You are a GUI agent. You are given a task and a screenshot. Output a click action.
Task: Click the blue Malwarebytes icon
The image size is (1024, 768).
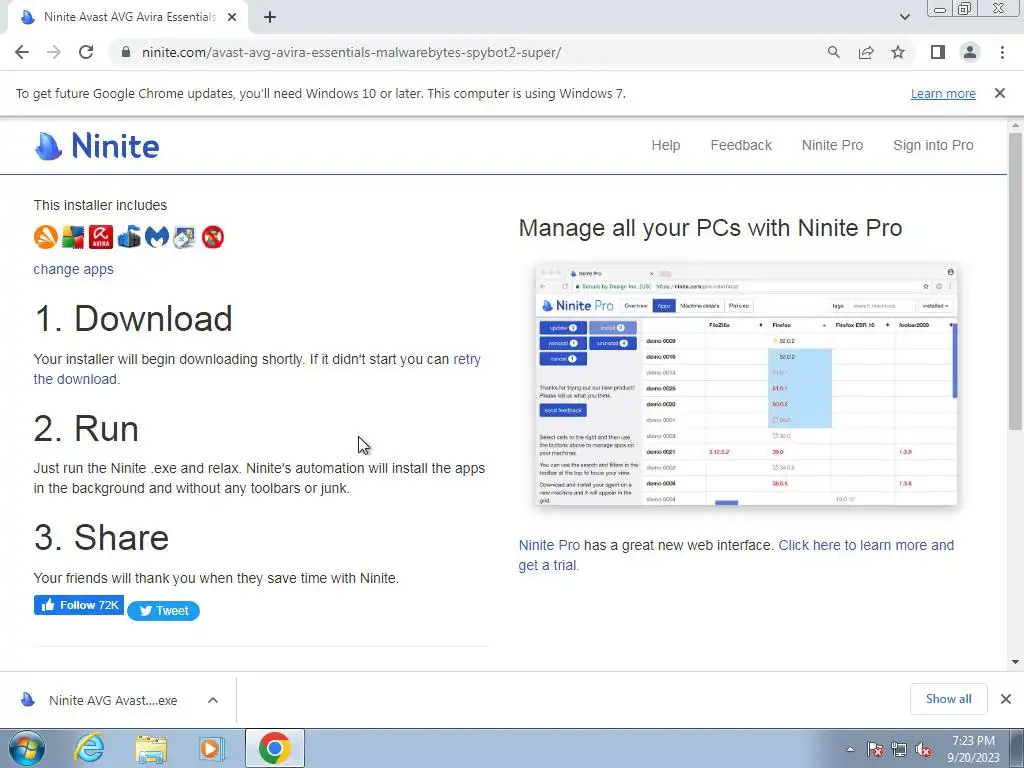click(x=157, y=237)
